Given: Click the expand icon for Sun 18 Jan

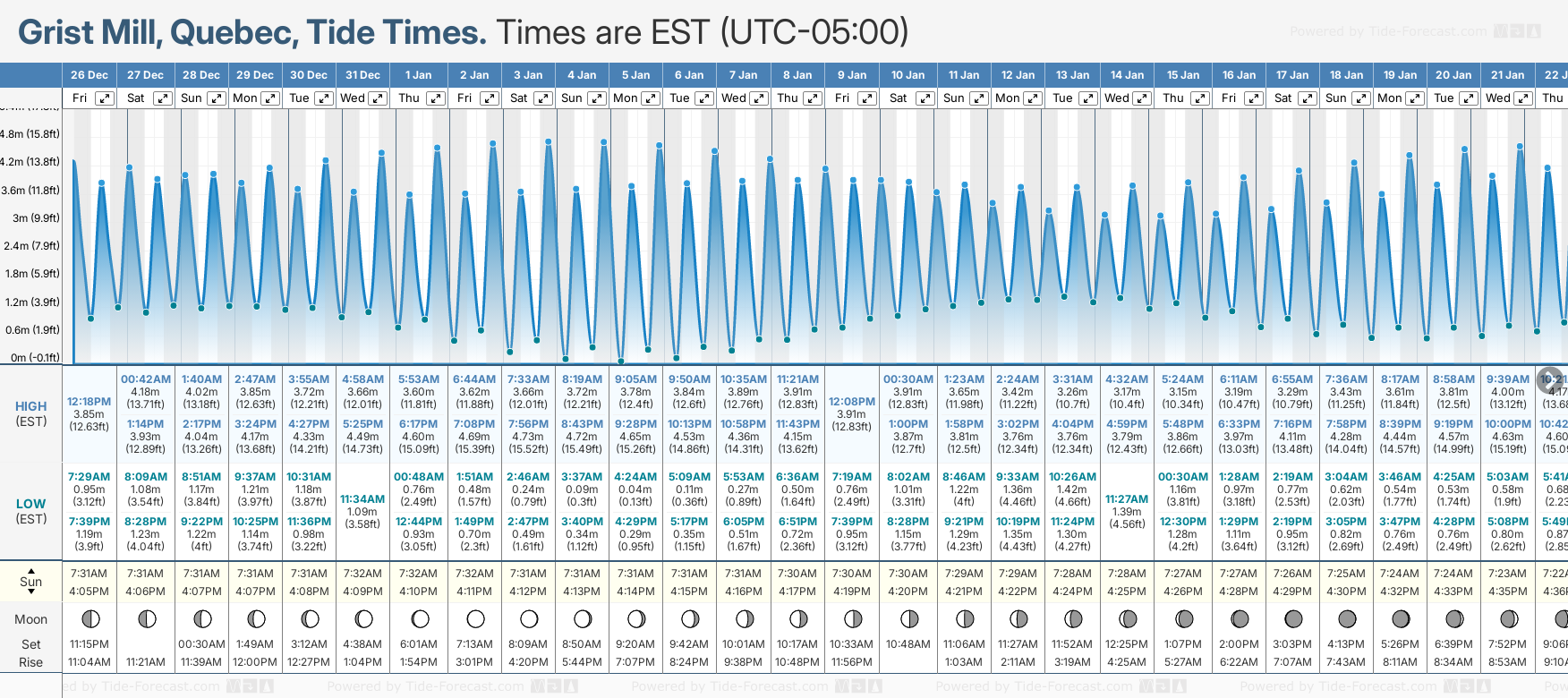Looking at the screenshot, I should [1360, 98].
